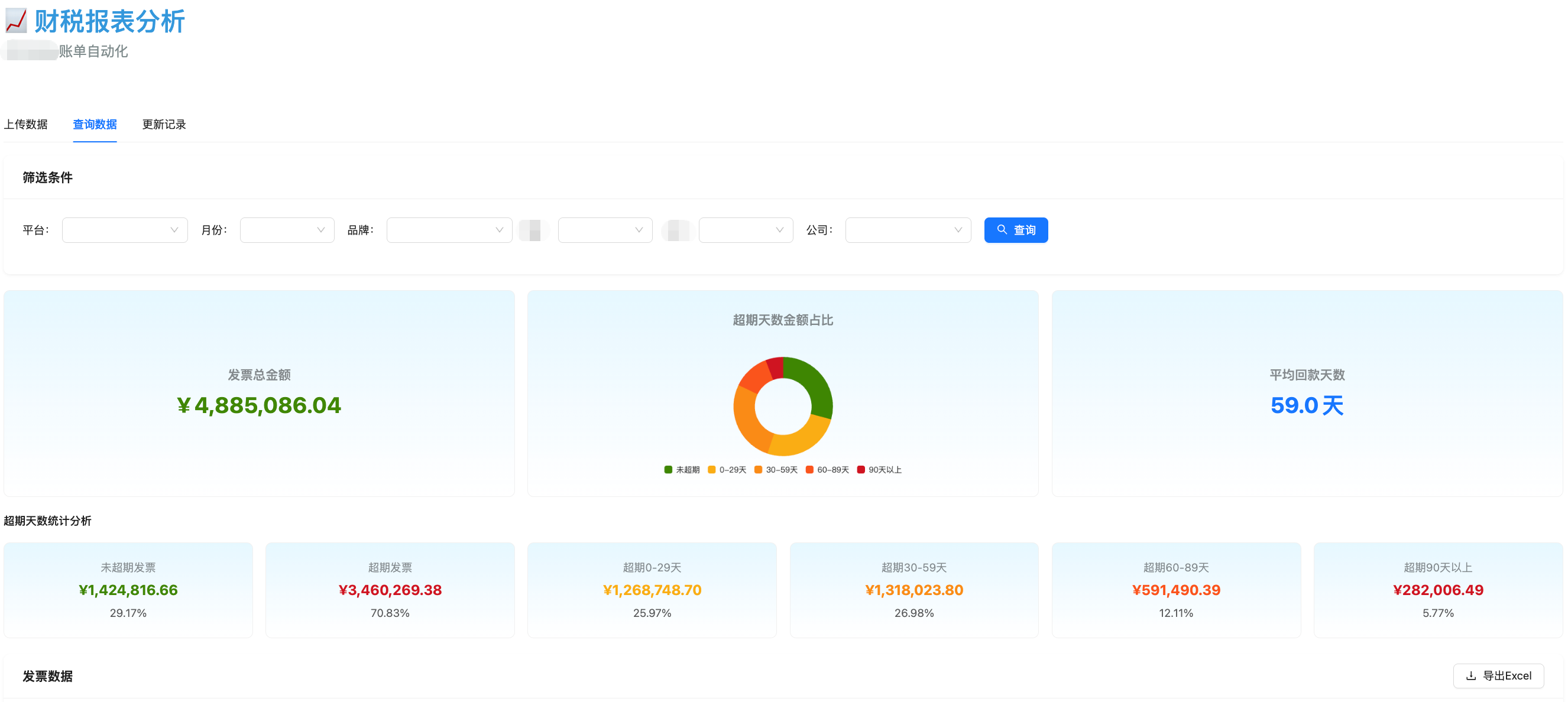Open the 平台 dropdown
Viewport: 1568px width, 702px height.
click(125, 230)
